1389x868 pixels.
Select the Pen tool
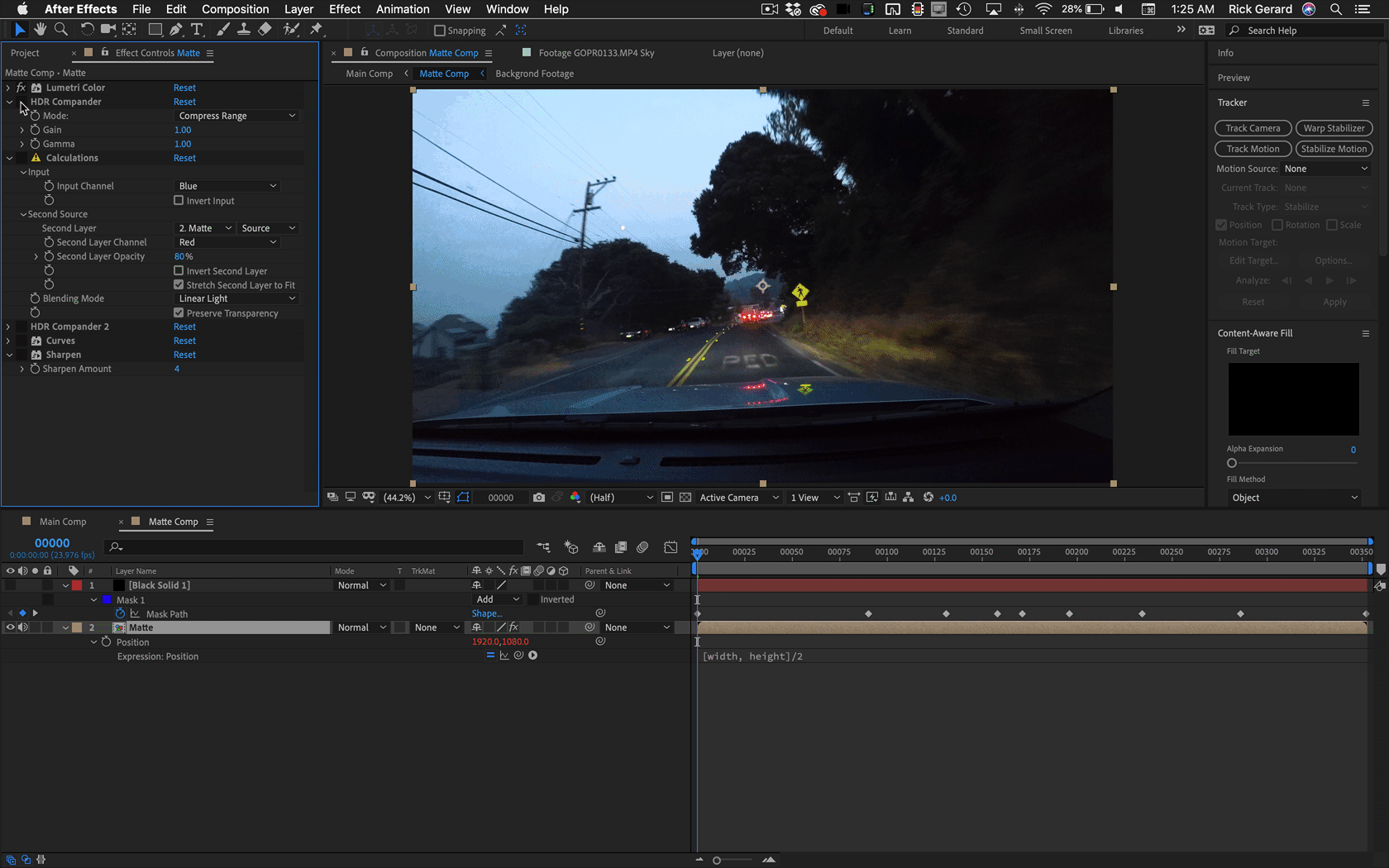(x=175, y=30)
